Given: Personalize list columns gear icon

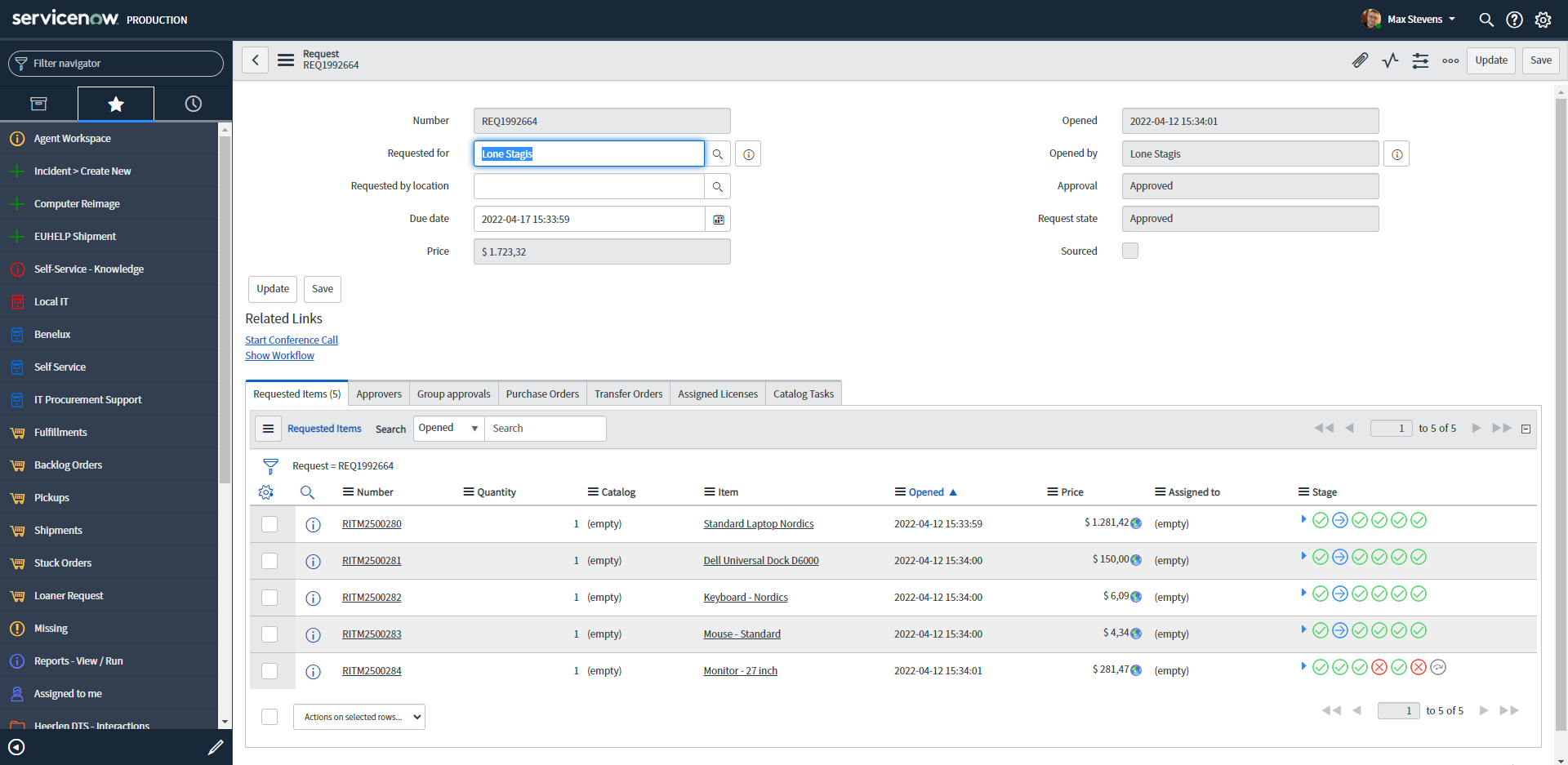Looking at the screenshot, I should pyautogui.click(x=265, y=492).
